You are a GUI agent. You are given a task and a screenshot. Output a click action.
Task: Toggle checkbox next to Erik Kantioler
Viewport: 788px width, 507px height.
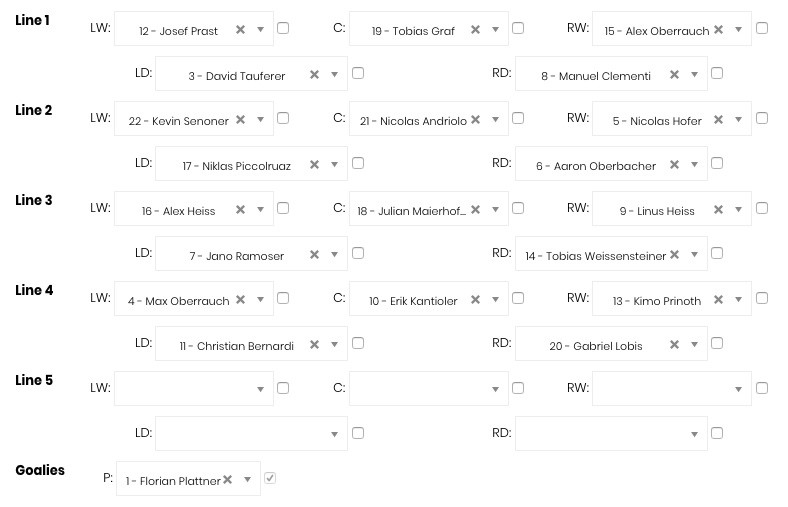(x=518, y=298)
